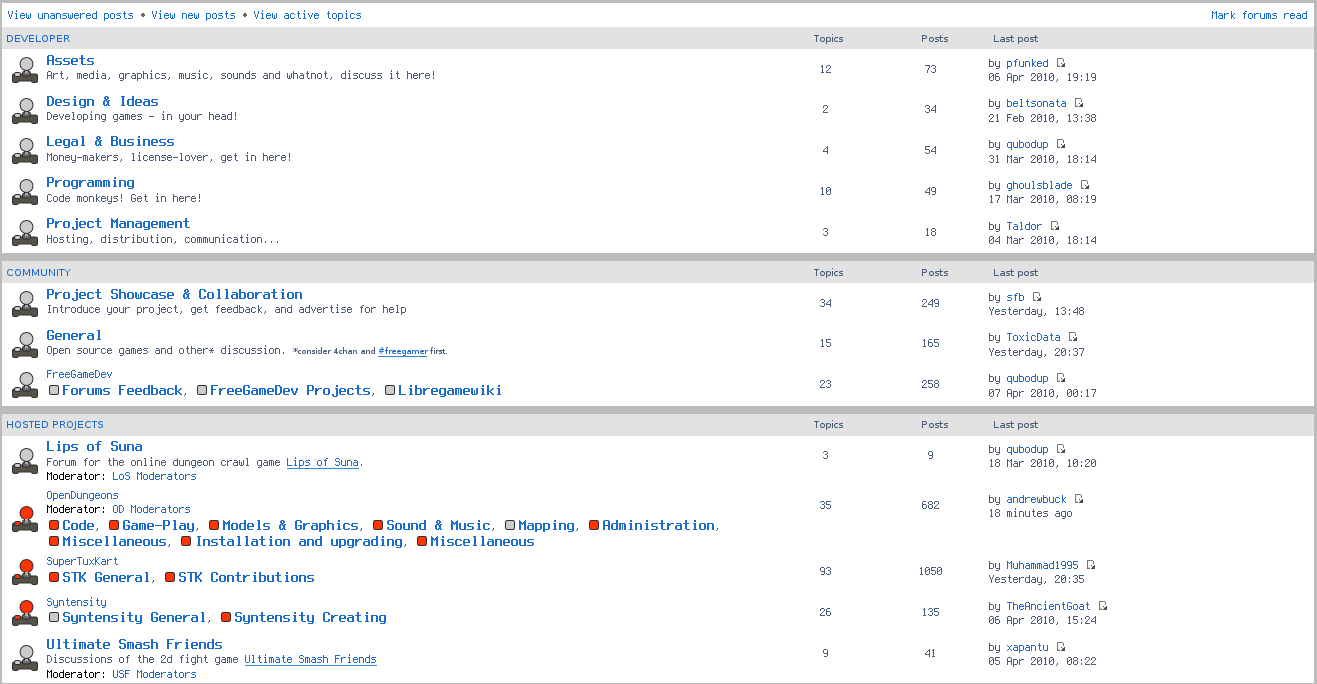Follow the #freegamer link in General
Screen dimensions: 1317x684
coord(402,352)
